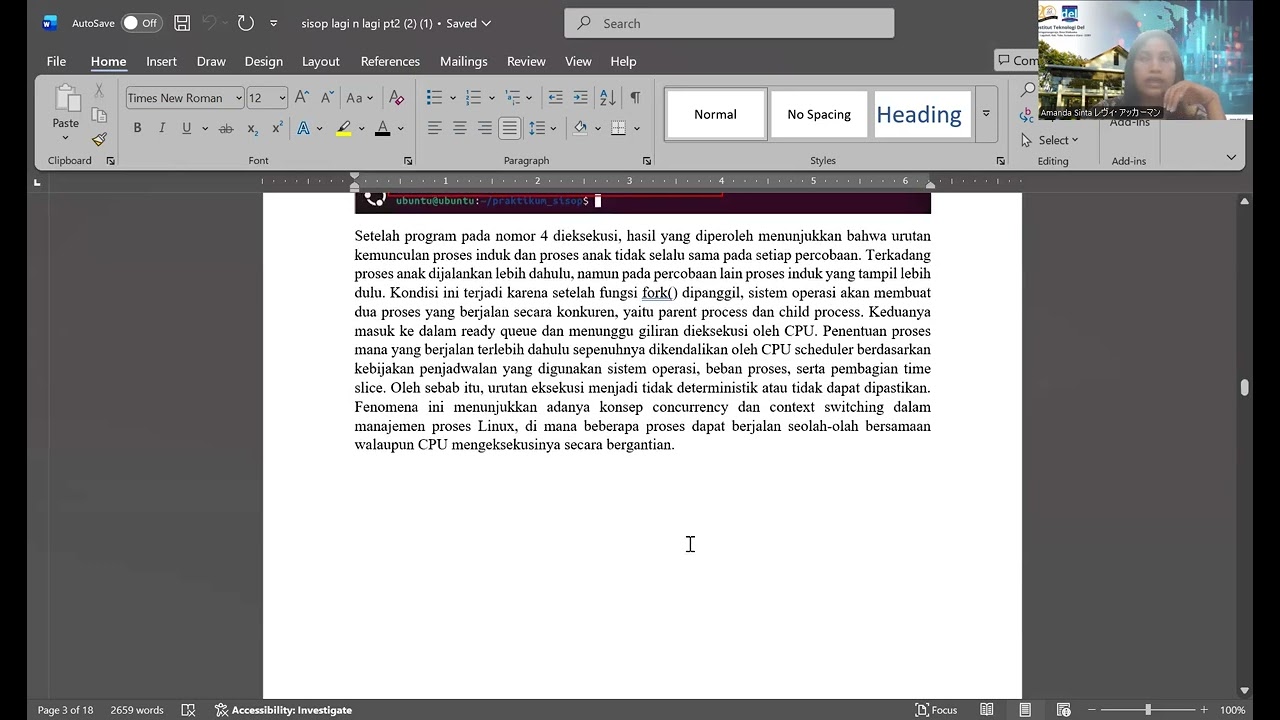This screenshot has width=1280, height=720.
Task: Toggle Superscript formatting
Action: pos(277,128)
